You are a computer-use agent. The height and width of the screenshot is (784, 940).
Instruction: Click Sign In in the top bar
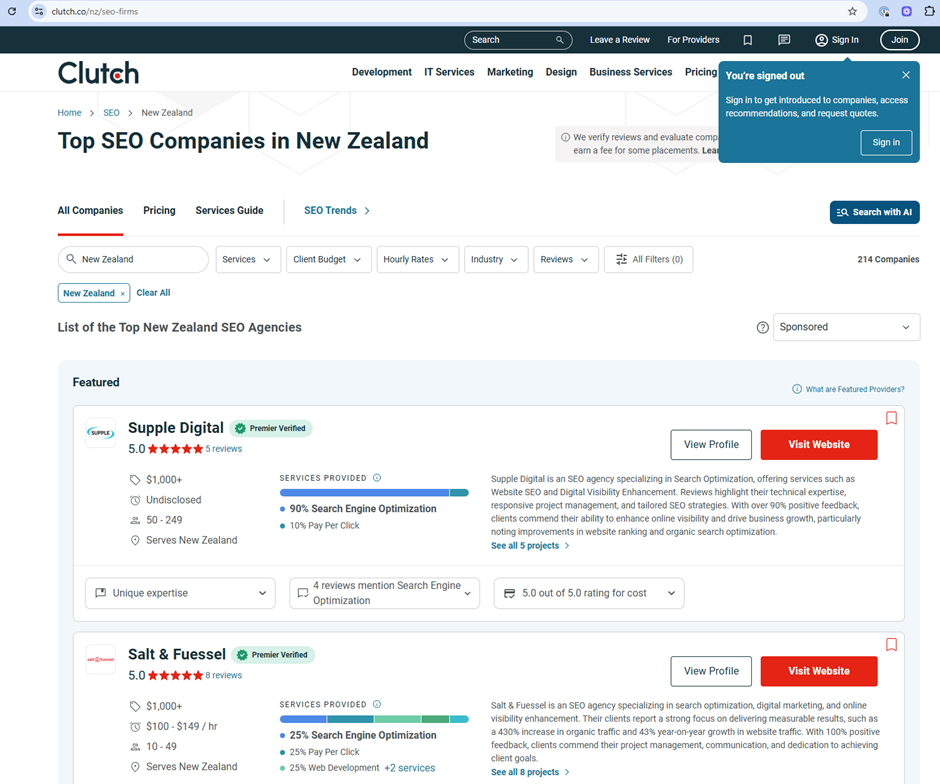tap(837, 40)
